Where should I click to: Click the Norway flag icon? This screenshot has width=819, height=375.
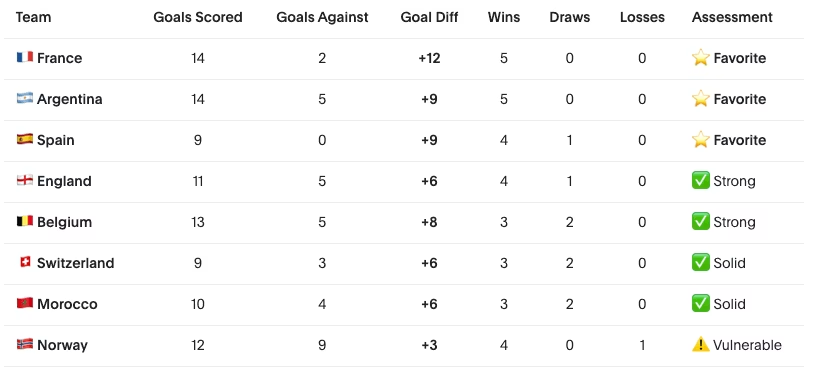tap(25, 344)
